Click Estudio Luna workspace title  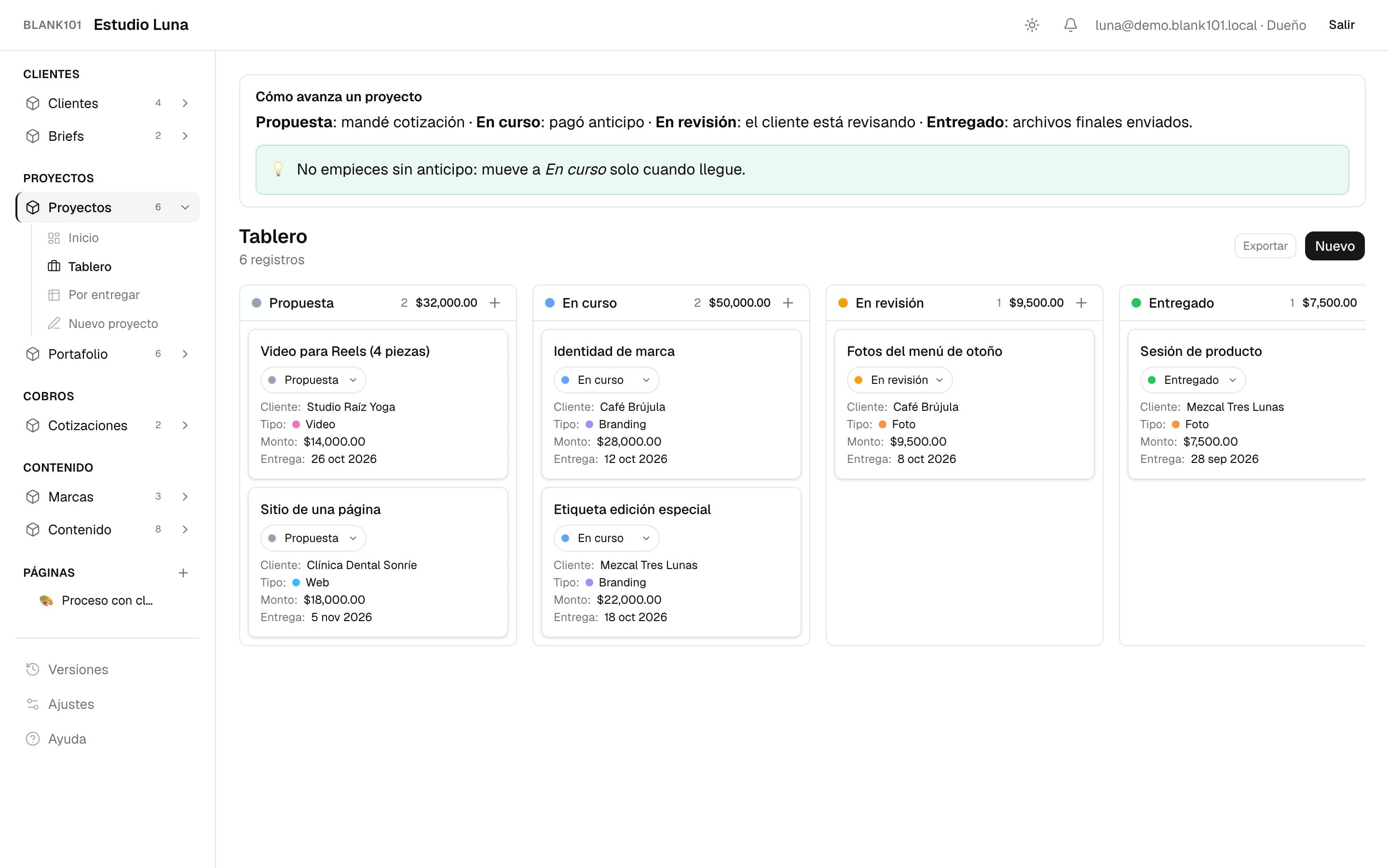pos(141,25)
